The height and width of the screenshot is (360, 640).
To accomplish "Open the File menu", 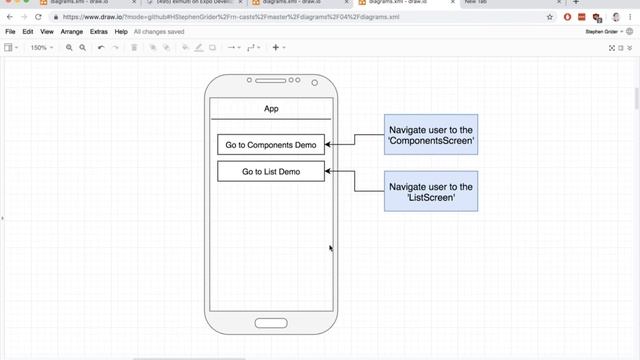I will [10, 31].
